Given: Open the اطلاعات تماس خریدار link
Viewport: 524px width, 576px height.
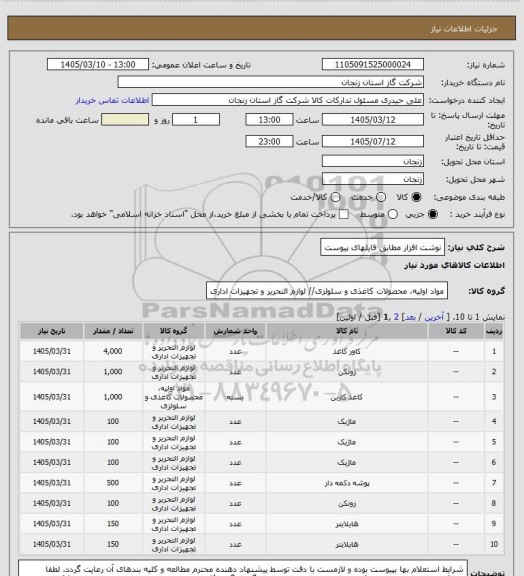Looking at the screenshot, I should 112,100.
